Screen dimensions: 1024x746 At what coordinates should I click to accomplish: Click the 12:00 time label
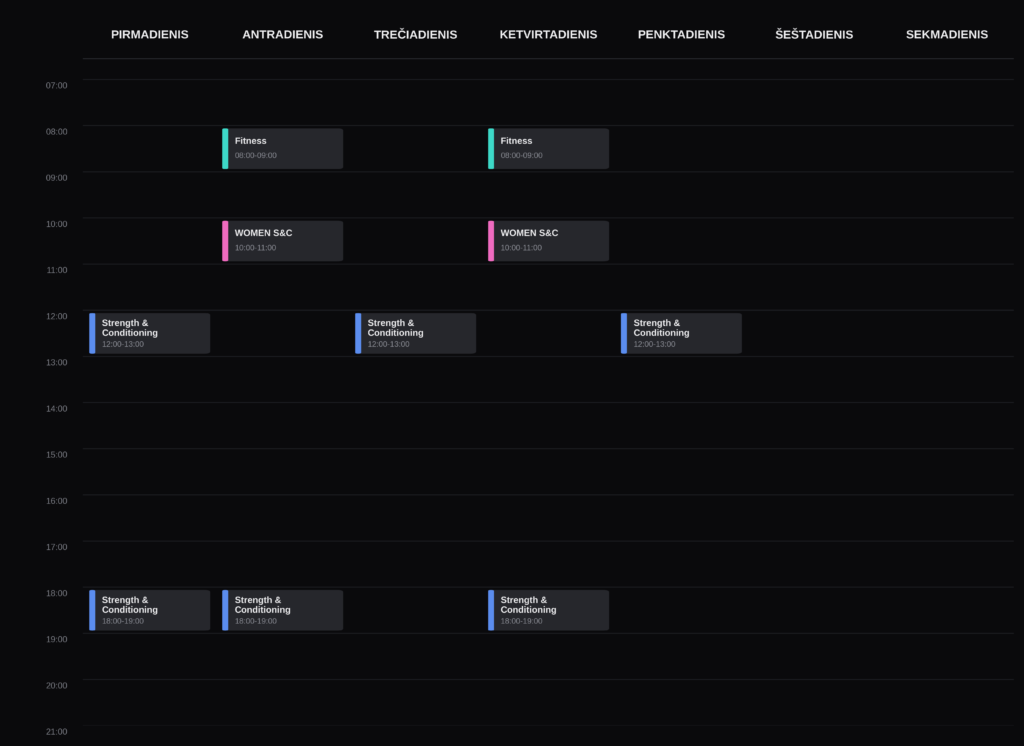(57, 316)
